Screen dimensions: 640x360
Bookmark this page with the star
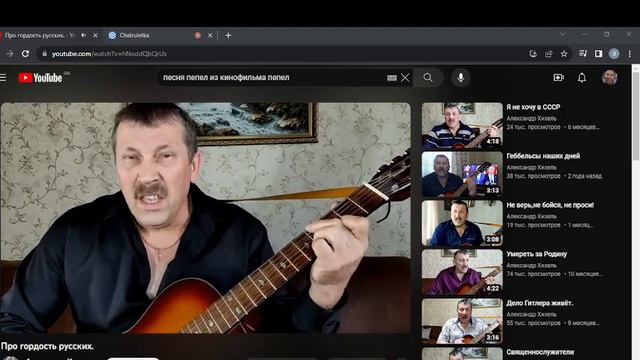pyautogui.click(x=564, y=53)
